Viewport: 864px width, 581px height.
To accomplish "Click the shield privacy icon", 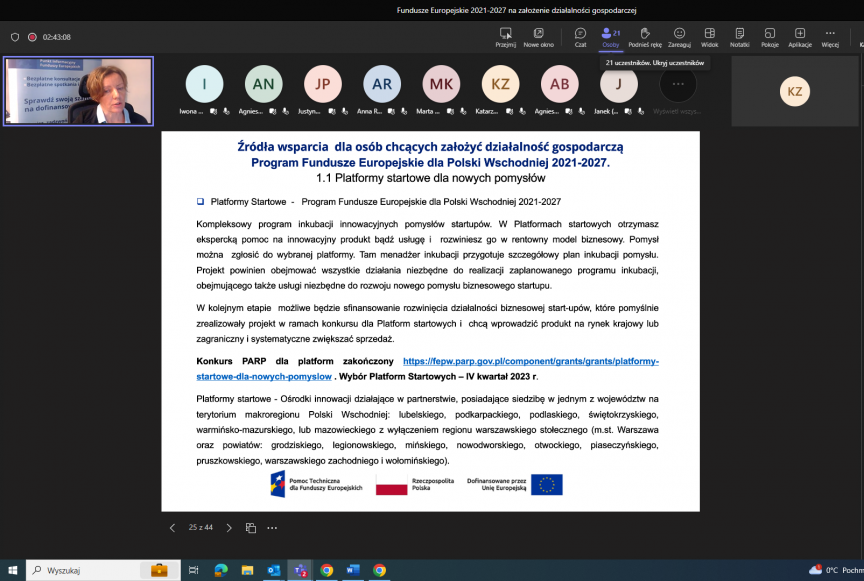I will coord(15,37).
